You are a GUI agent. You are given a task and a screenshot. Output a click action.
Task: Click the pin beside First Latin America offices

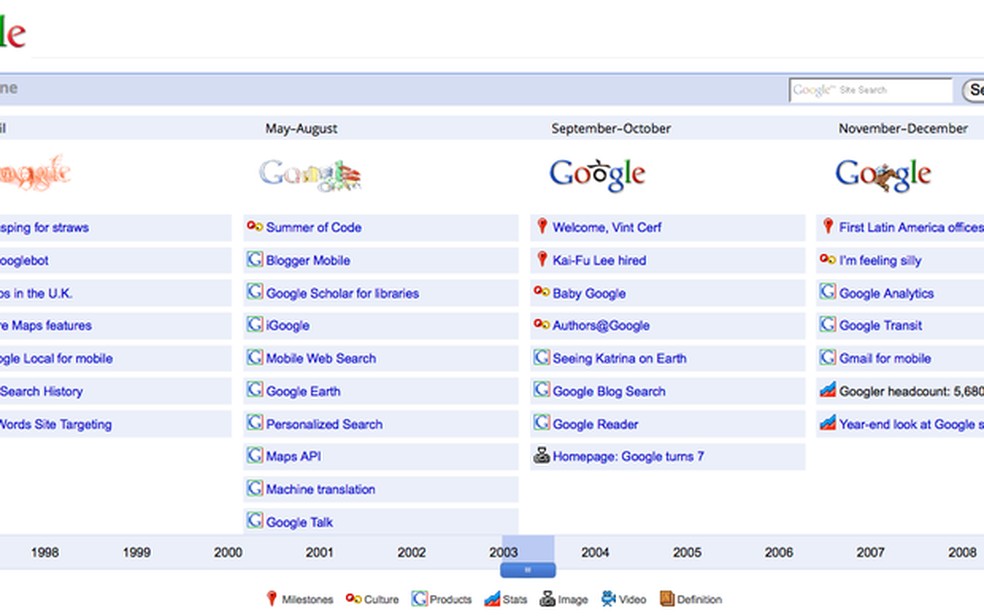click(827, 227)
